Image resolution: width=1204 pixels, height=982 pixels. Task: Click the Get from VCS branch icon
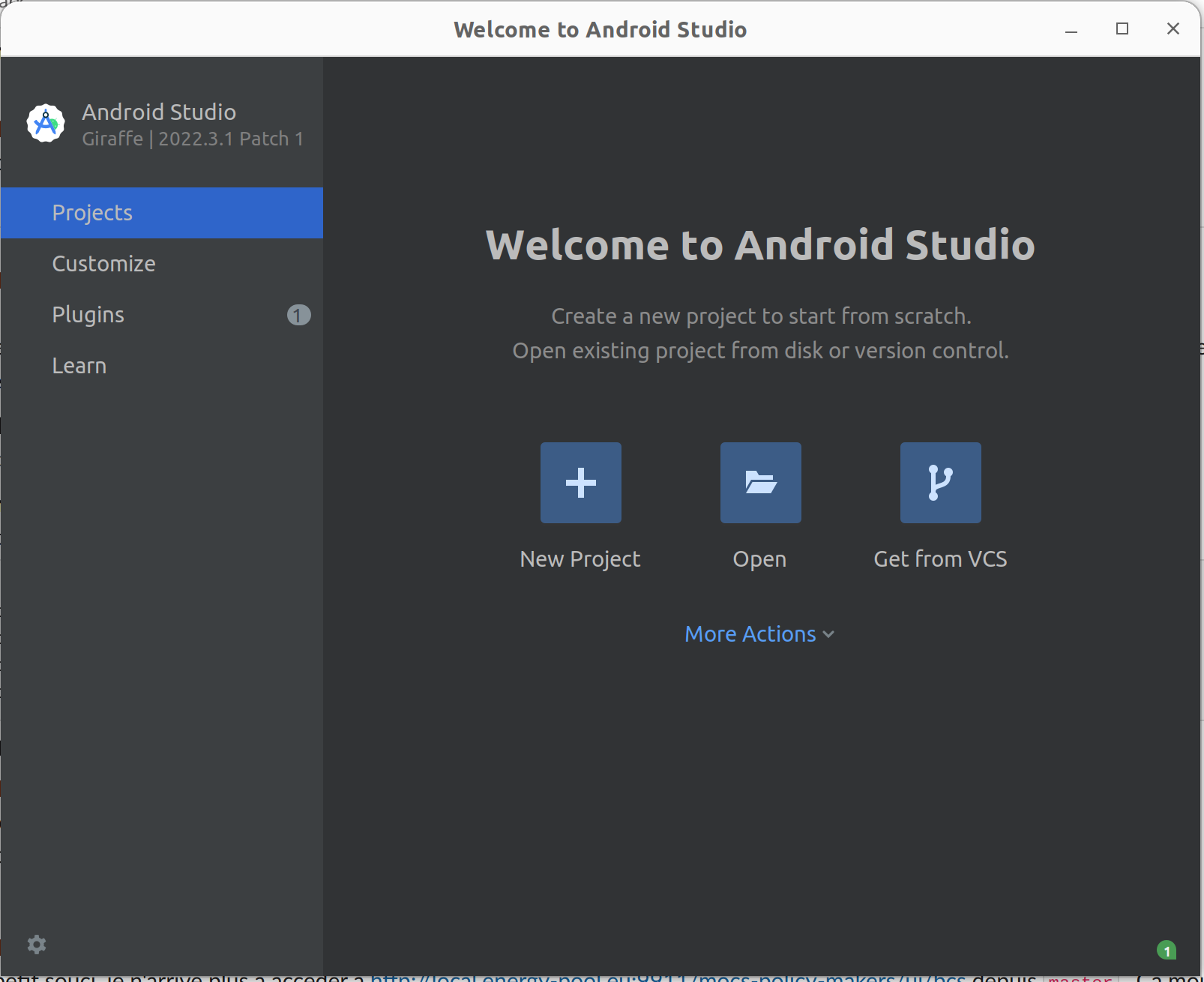tap(941, 483)
